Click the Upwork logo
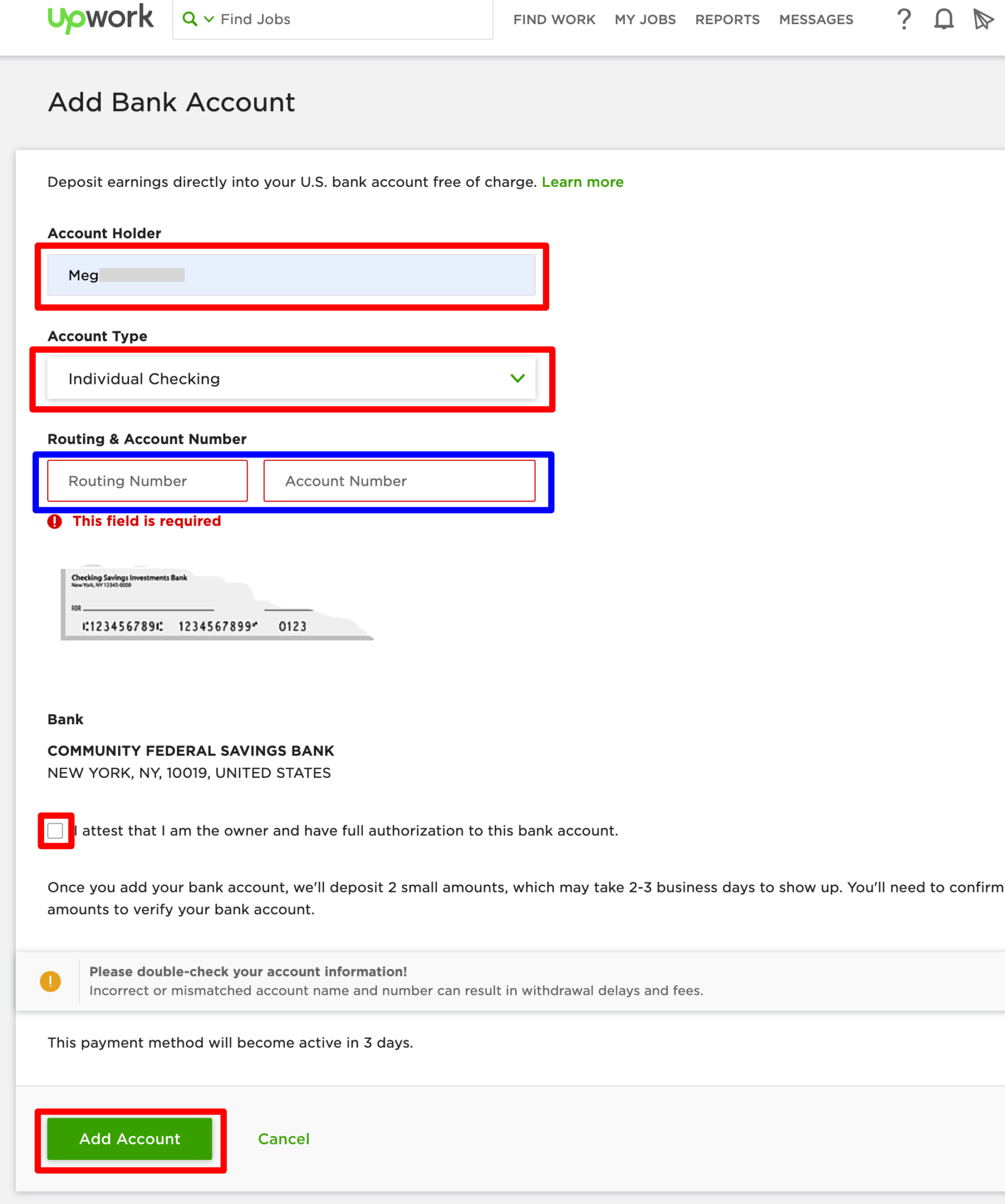 coord(100,18)
